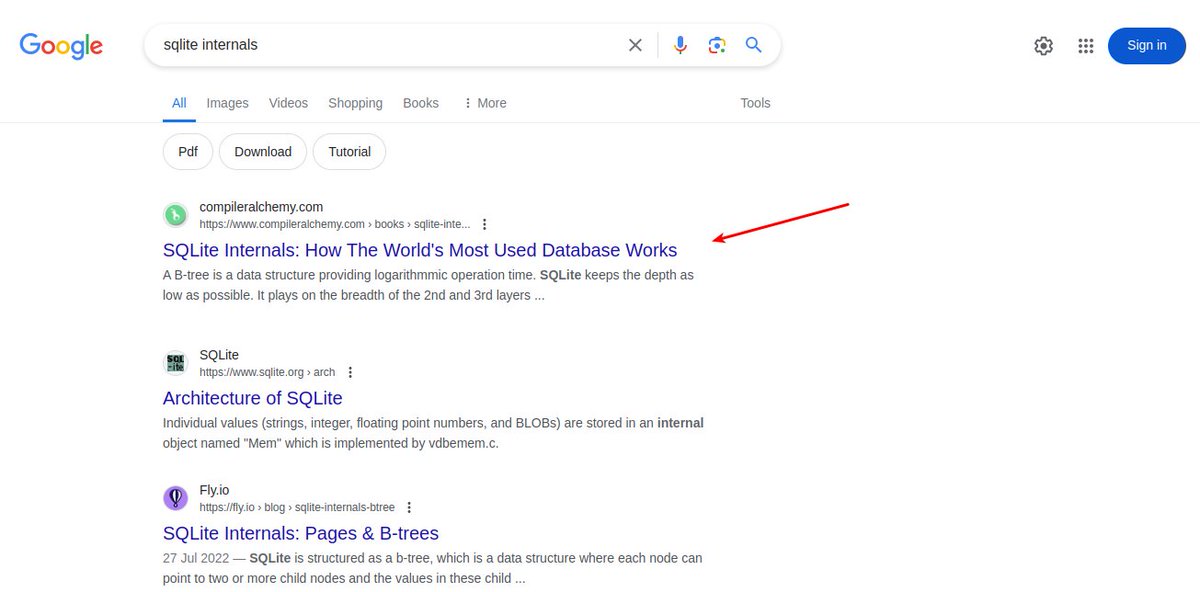Click the Sign in button
The height and width of the screenshot is (592, 1200).
[1146, 45]
